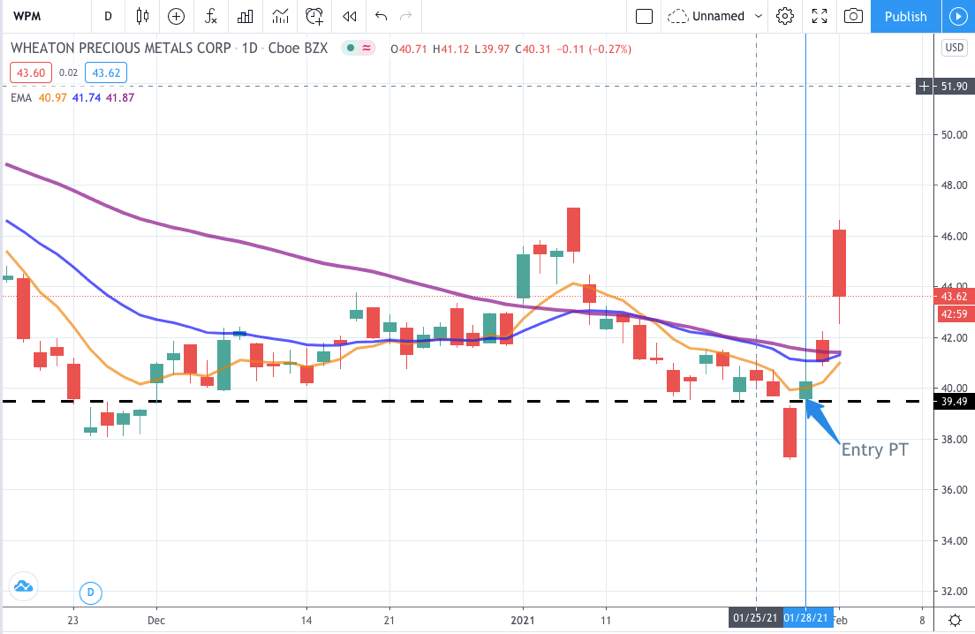Take a chart snapshot with the camera icon
The image size is (975, 634).
(853, 16)
